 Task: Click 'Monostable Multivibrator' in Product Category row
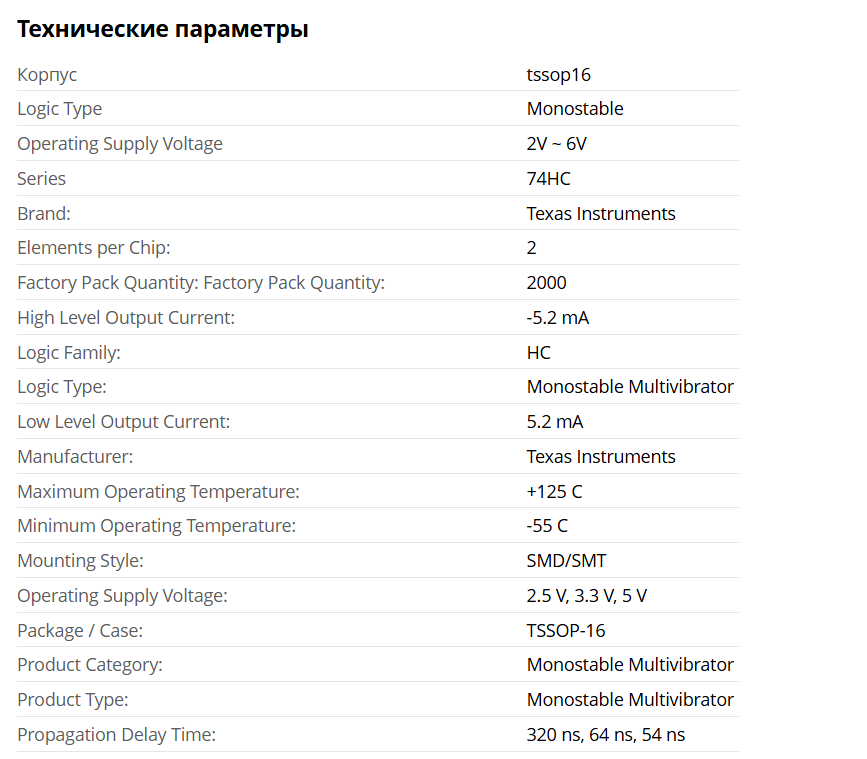[x=629, y=665]
